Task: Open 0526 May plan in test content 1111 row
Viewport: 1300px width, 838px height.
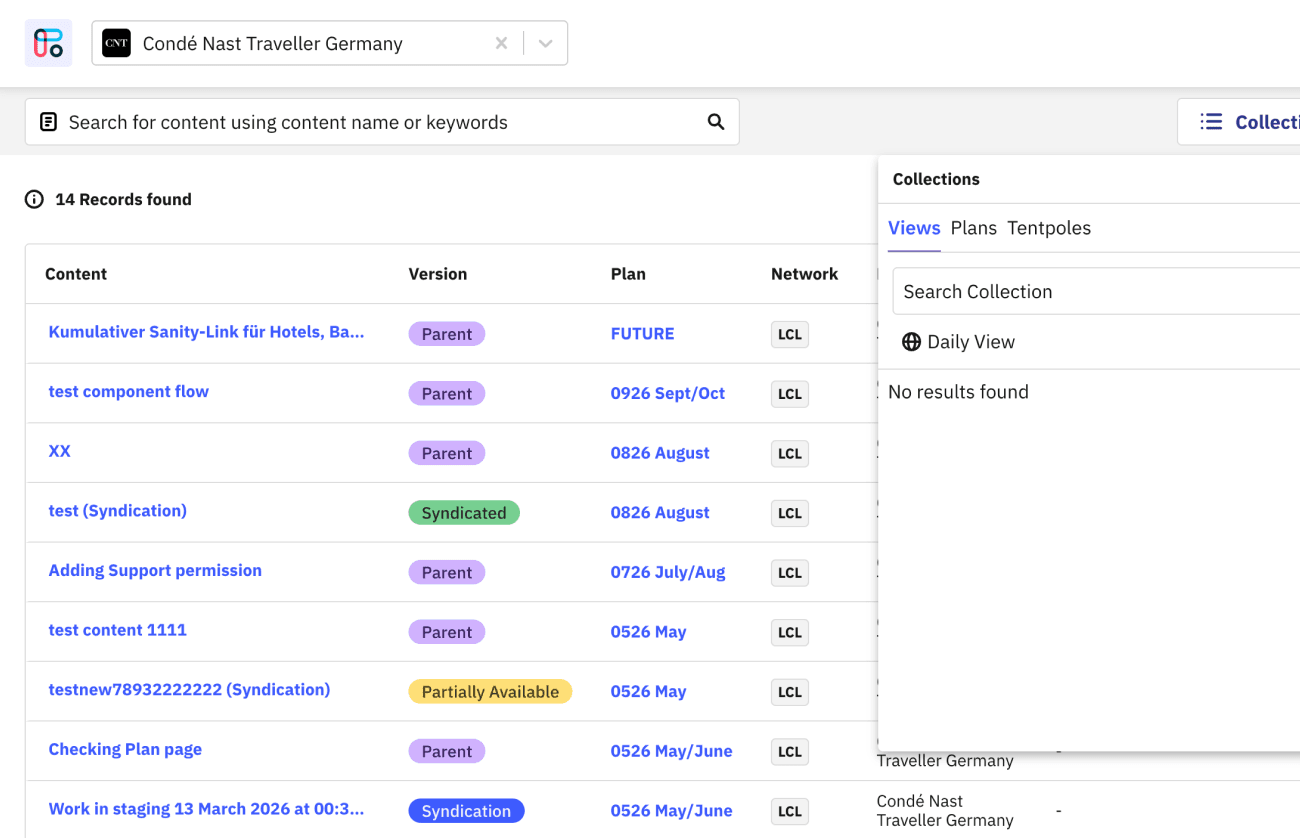Action: tap(648, 632)
